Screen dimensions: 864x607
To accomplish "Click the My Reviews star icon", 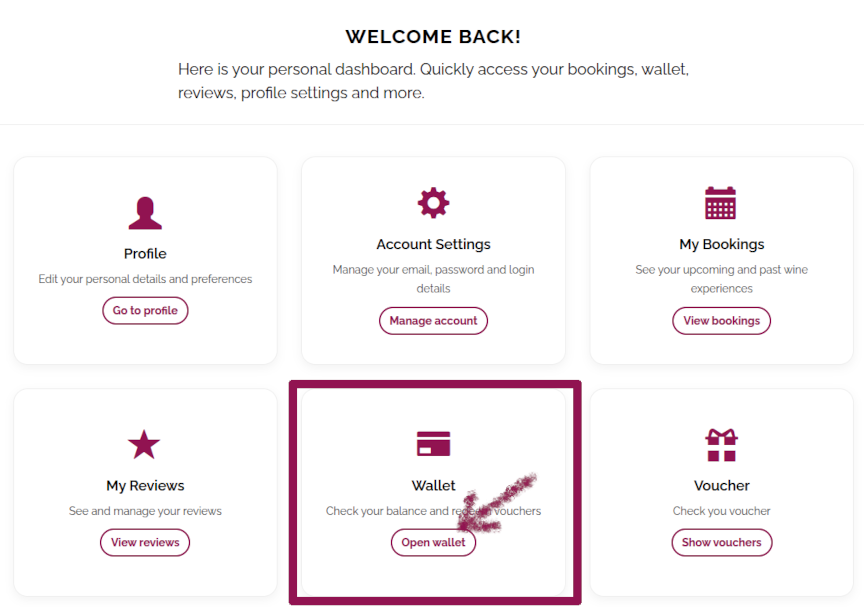I will [x=144, y=444].
